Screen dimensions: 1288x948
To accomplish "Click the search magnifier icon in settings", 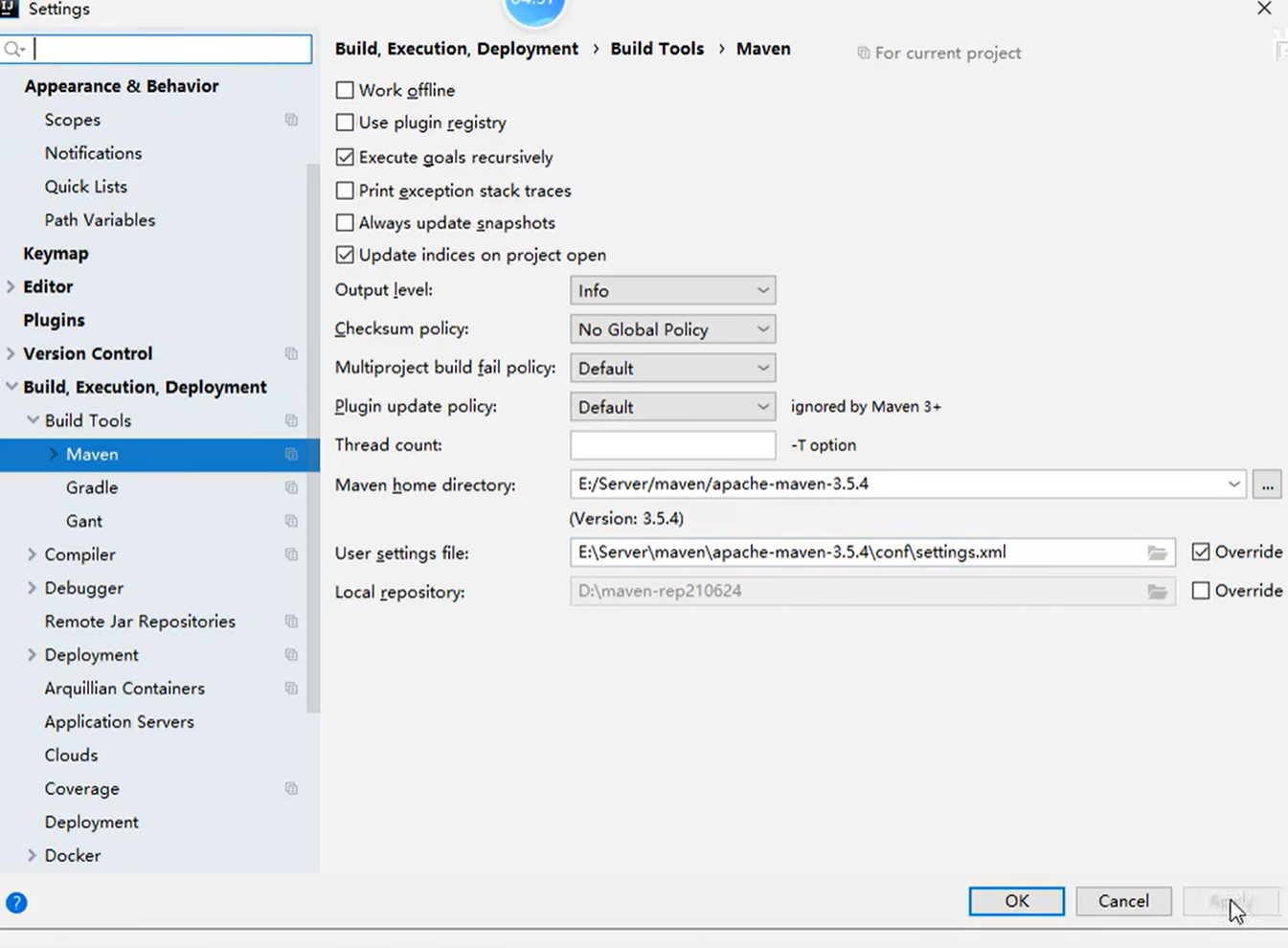I will pyautogui.click(x=14, y=49).
